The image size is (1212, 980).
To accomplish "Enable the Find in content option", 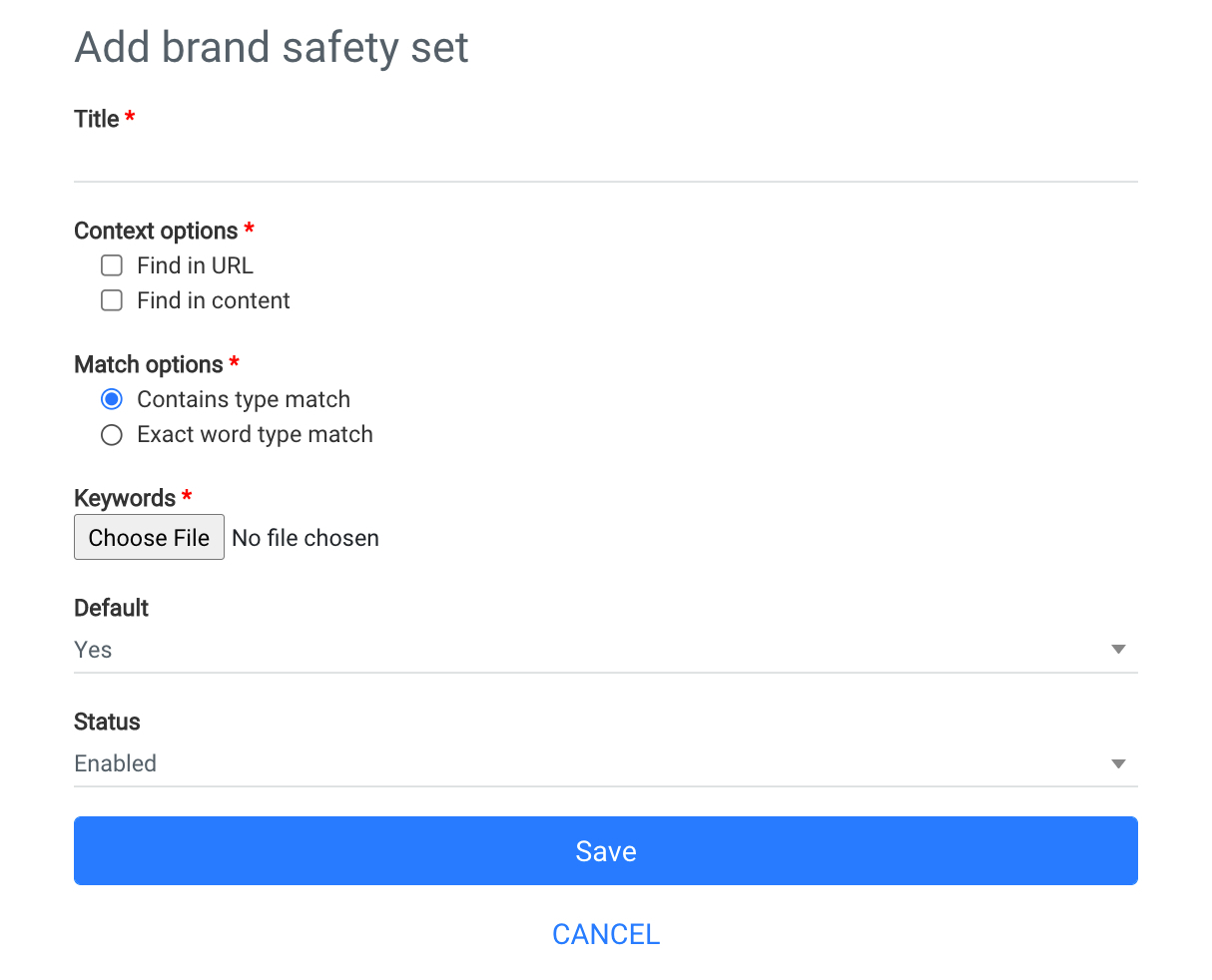I will coord(111,300).
